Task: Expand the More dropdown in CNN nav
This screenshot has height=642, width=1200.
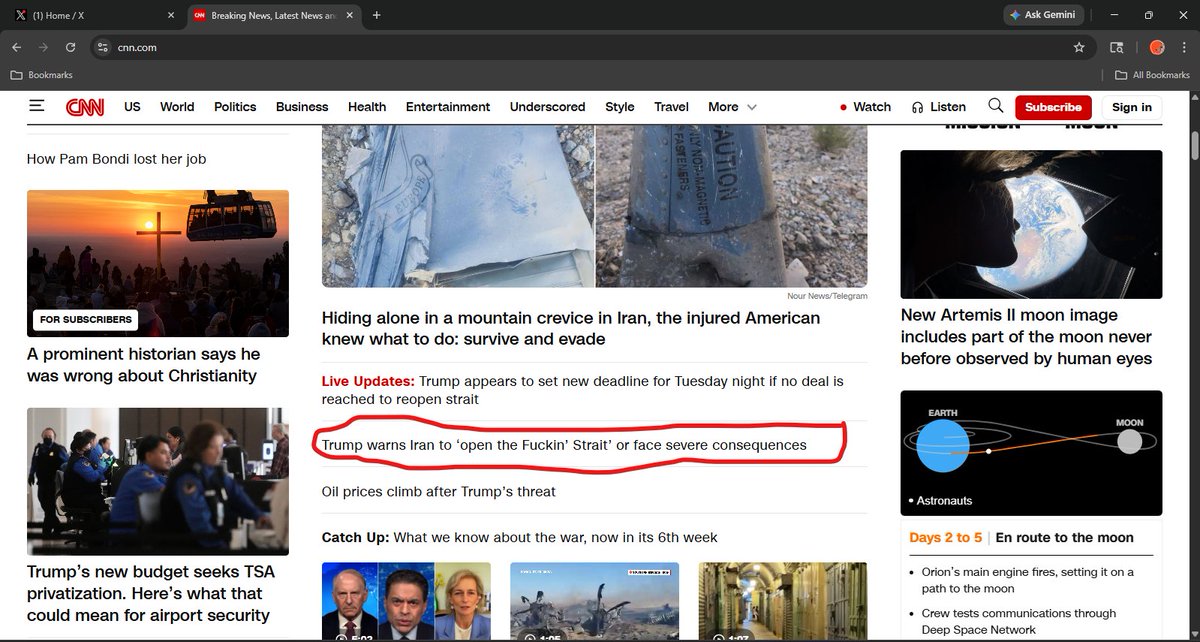Action: pos(732,107)
